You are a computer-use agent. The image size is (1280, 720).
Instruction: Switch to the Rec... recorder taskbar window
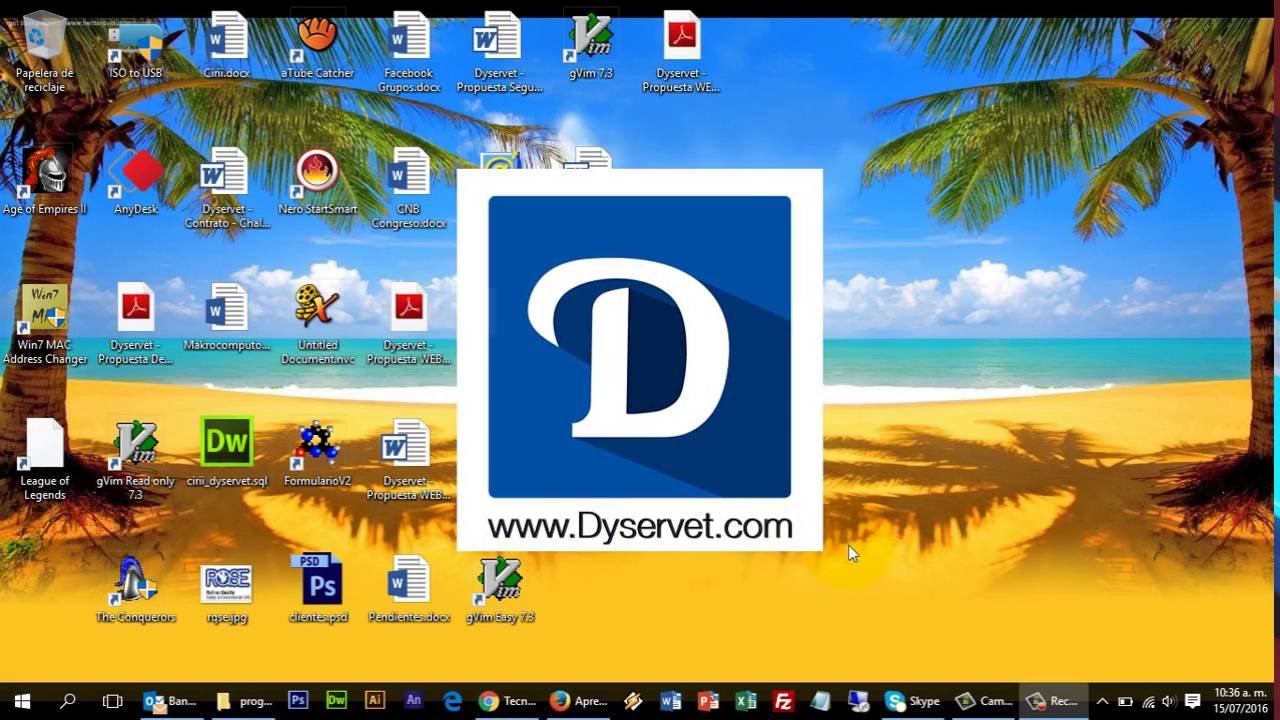pyautogui.click(x=1052, y=701)
